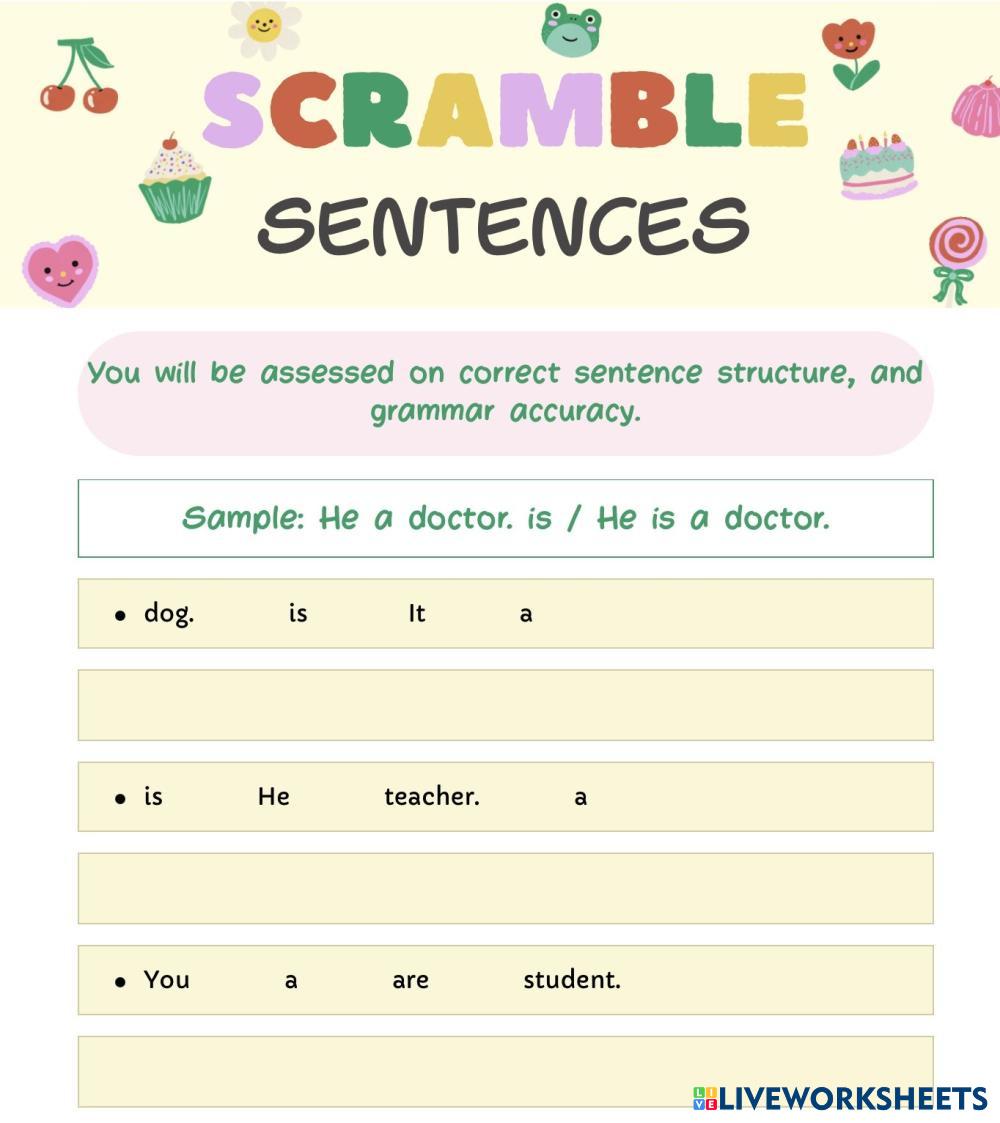1000x1123 pixels.
Task: Click the birthday cake icon
Action: tap(877, 166)
